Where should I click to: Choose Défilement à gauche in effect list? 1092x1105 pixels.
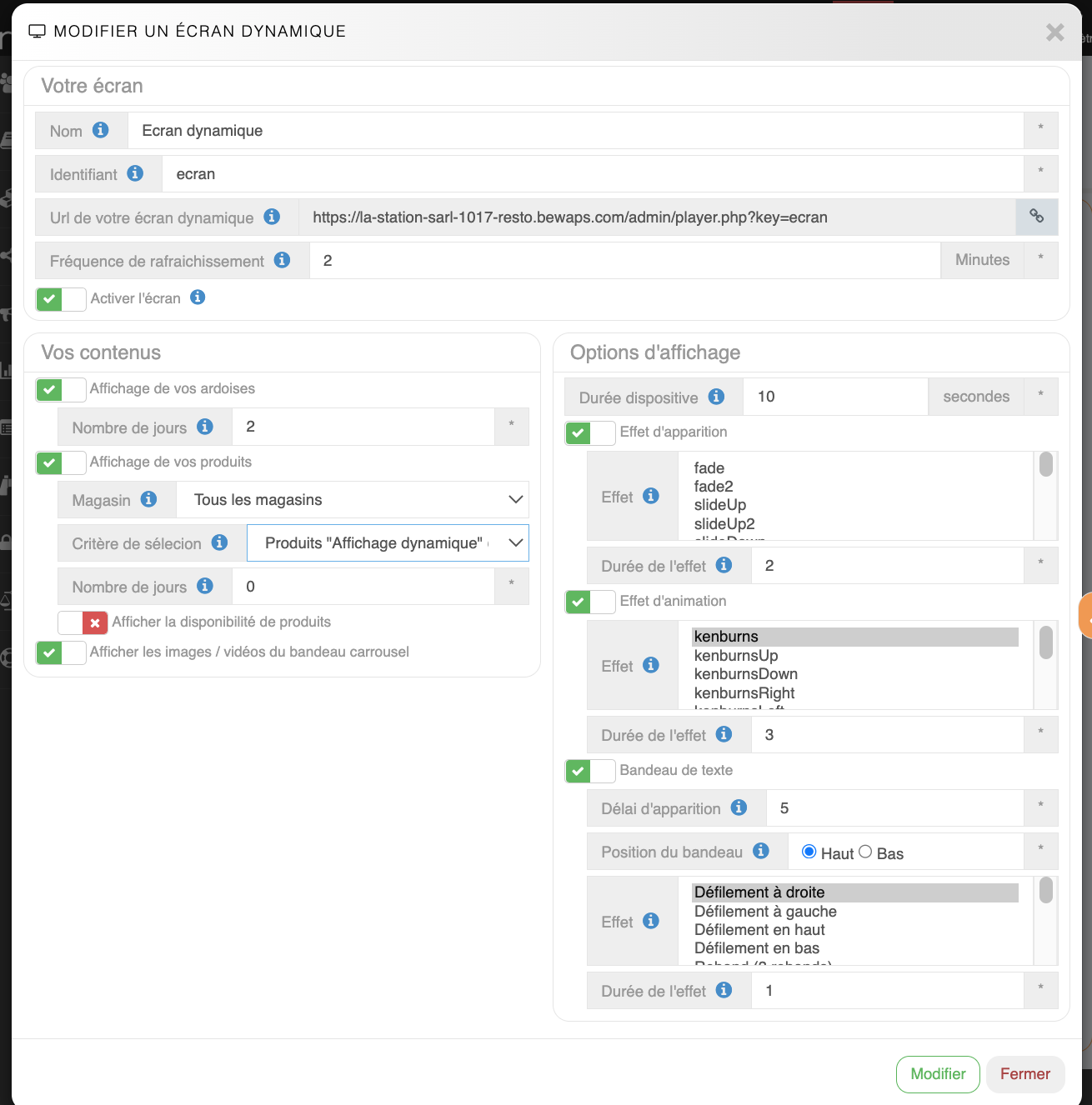pos(765,912)
